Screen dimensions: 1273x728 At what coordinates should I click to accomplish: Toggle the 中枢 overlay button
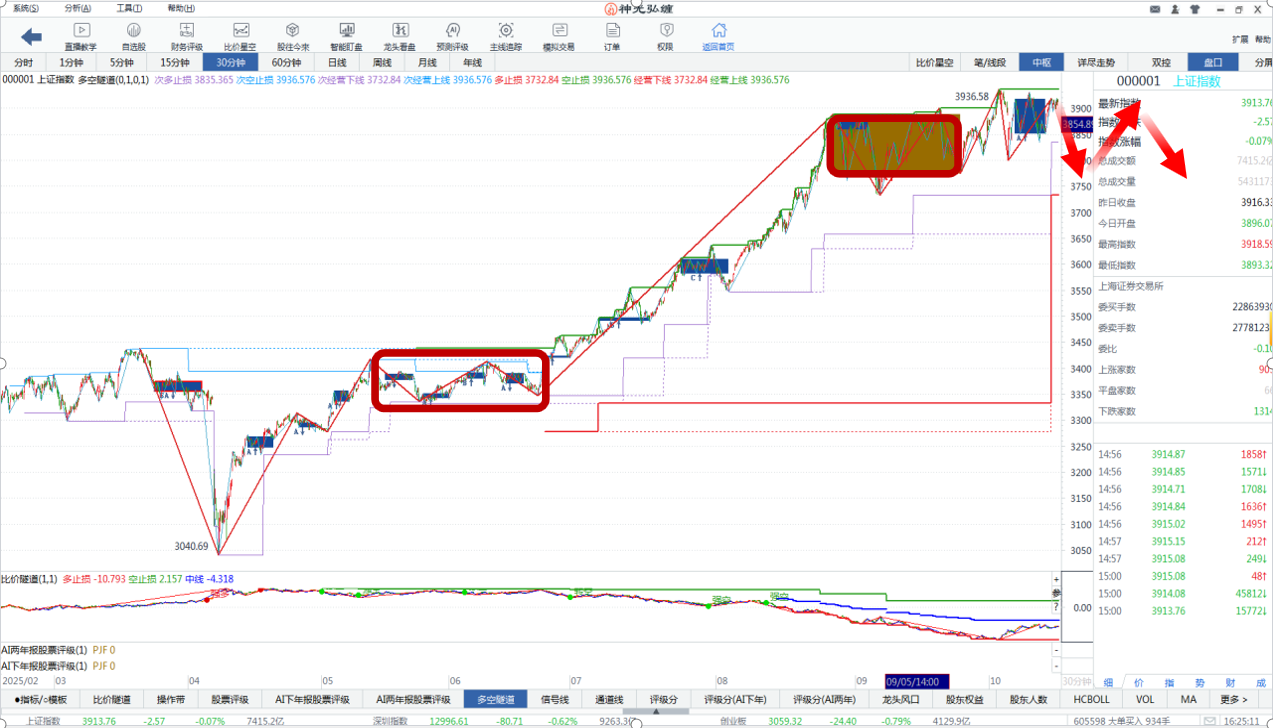point(1041,62)
